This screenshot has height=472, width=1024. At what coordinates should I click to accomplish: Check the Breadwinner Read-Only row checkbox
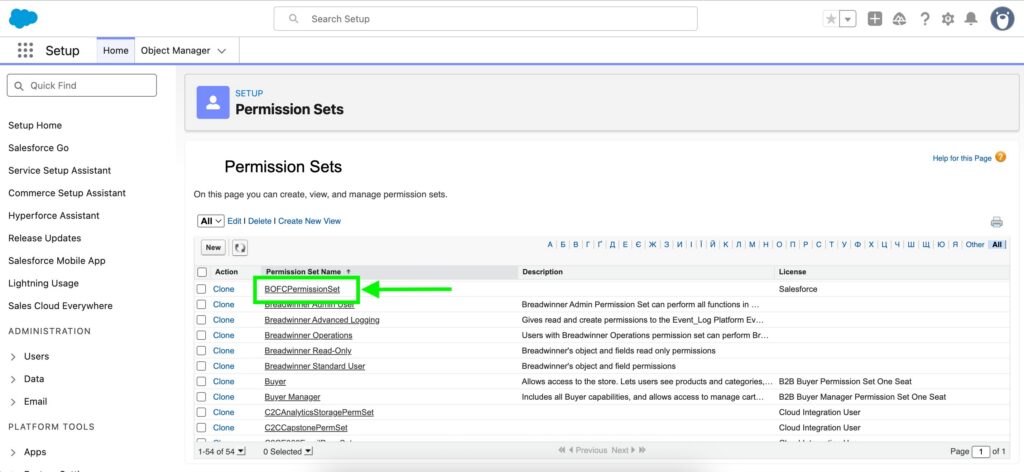coord(202,351)
